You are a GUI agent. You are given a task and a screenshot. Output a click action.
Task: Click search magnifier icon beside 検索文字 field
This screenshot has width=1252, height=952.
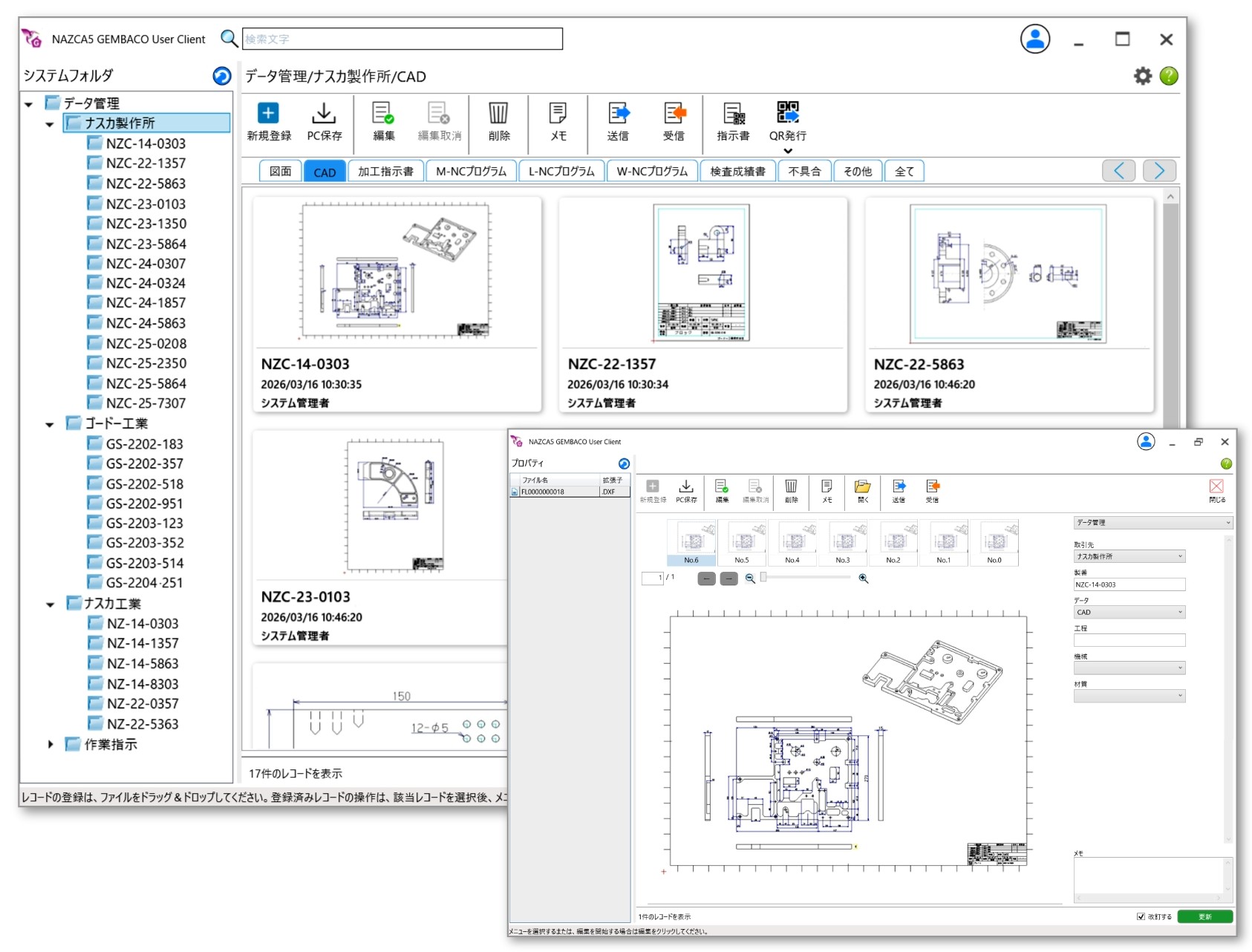pos(229,39)
